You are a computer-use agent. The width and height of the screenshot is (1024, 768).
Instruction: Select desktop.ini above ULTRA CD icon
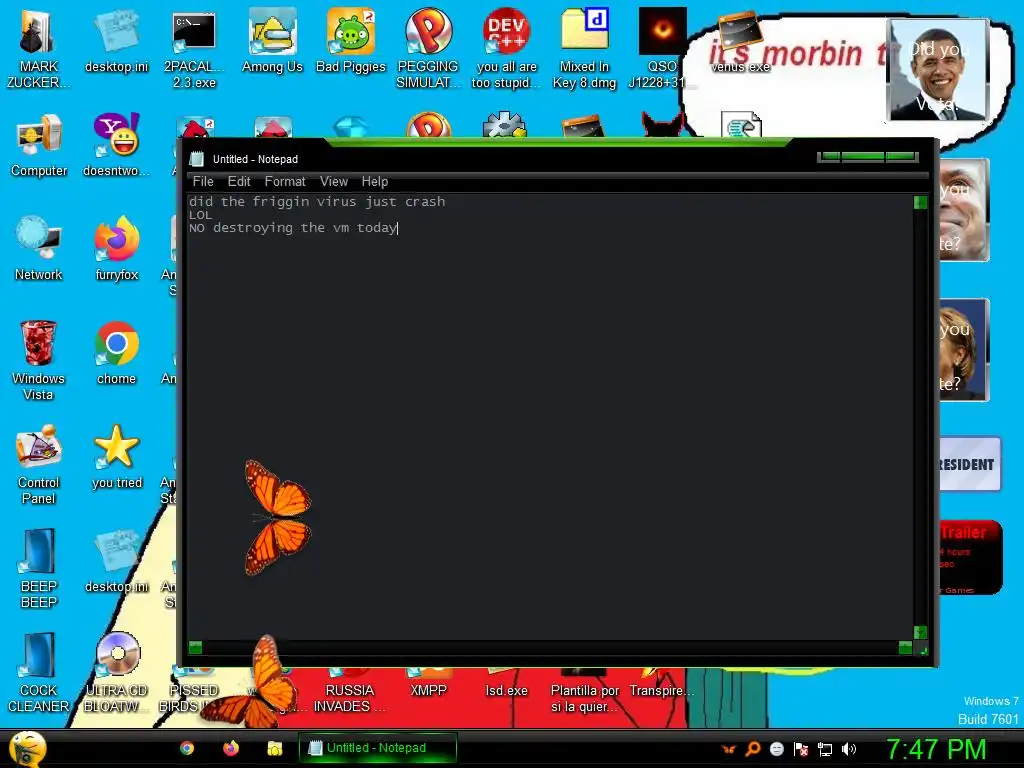116,562
